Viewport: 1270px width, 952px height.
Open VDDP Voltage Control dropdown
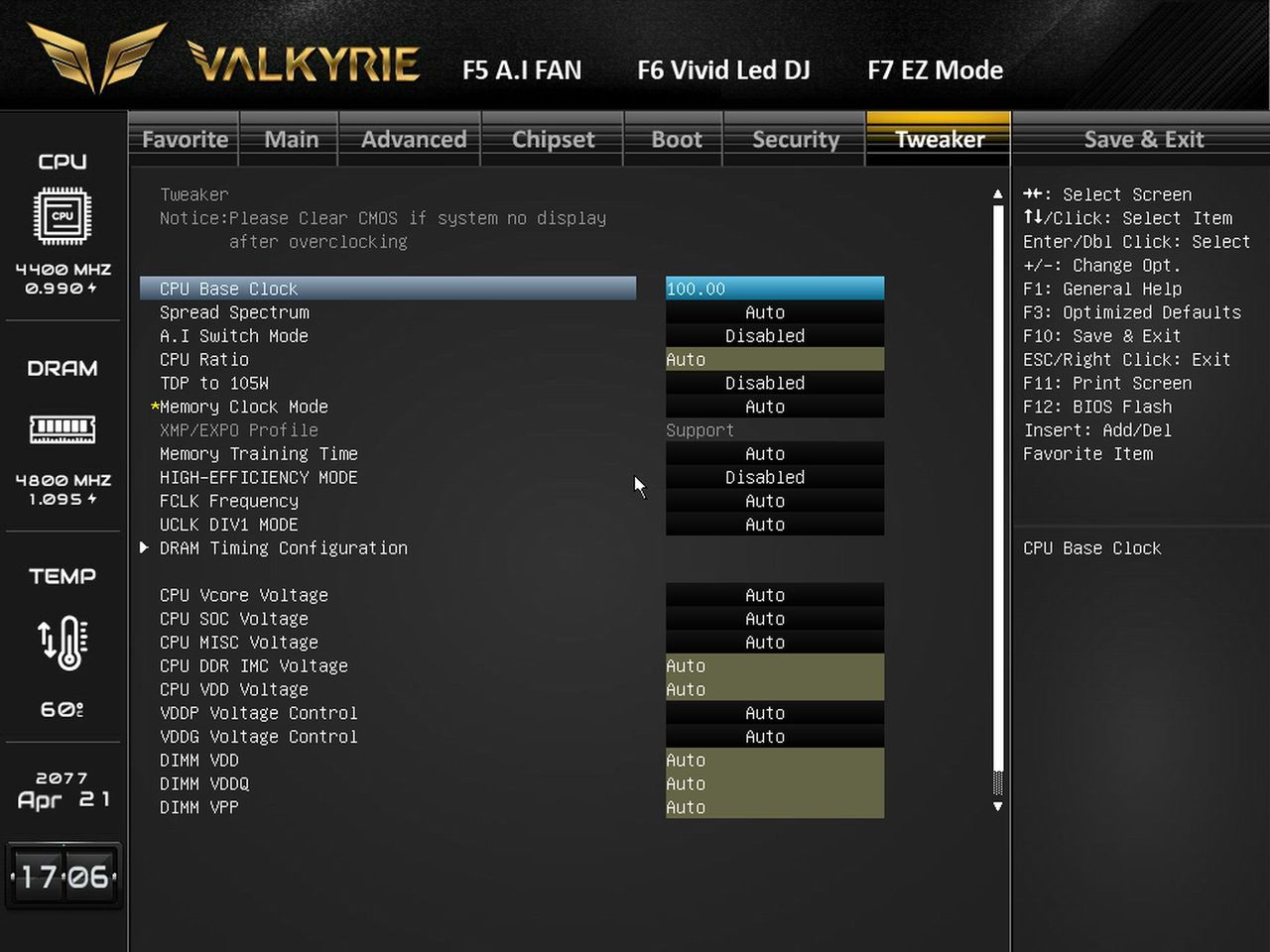[x=775, y=714]
